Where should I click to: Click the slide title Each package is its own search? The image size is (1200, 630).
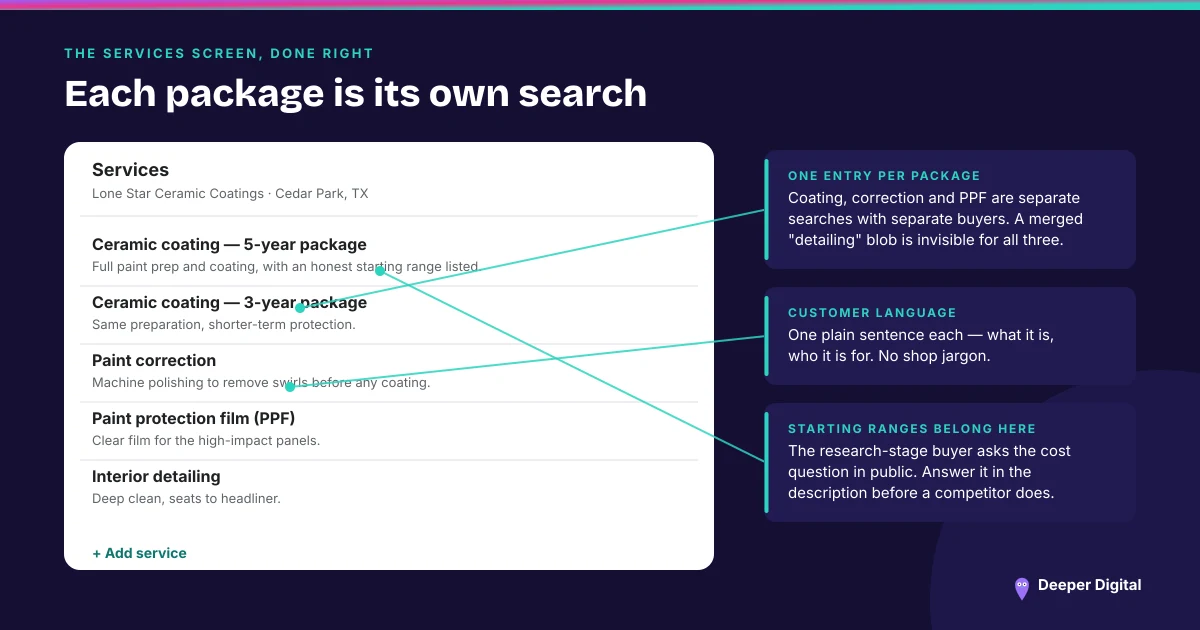pyautogui.click(x=355, y=93)
